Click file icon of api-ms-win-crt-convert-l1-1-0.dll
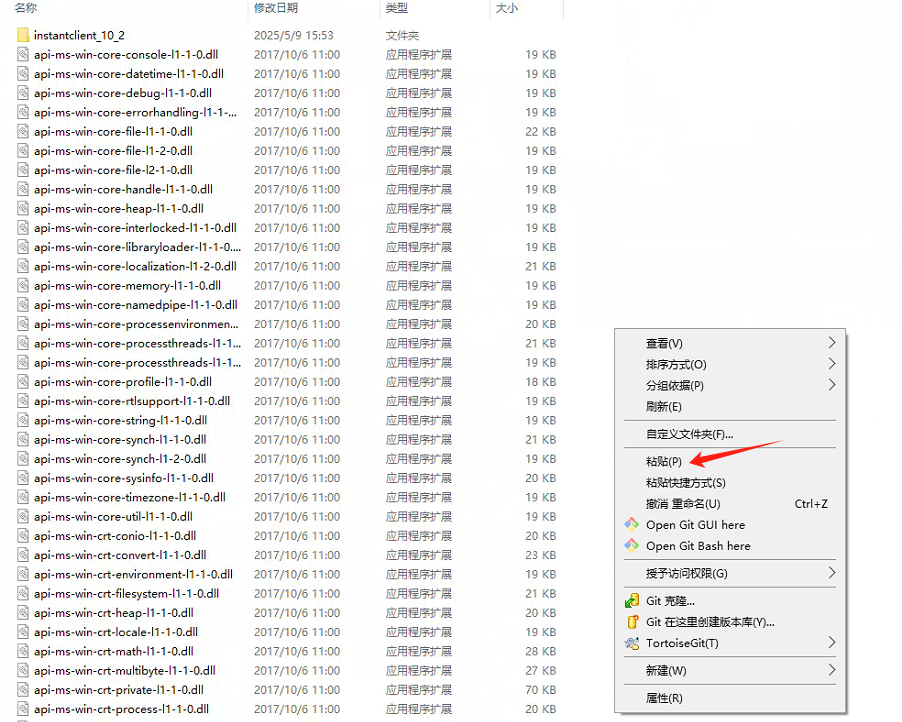Viewport: 902px width, 722px height. coord(23,555)
